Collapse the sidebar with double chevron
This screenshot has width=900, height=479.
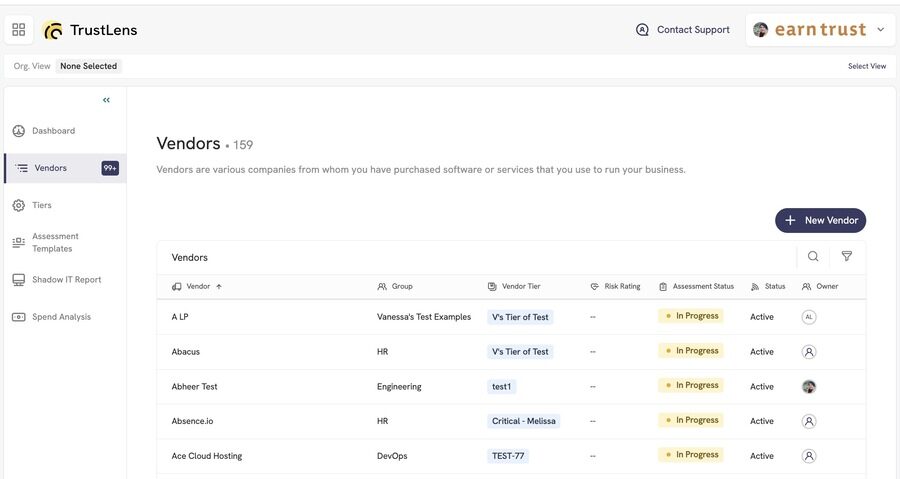[106, 100]
